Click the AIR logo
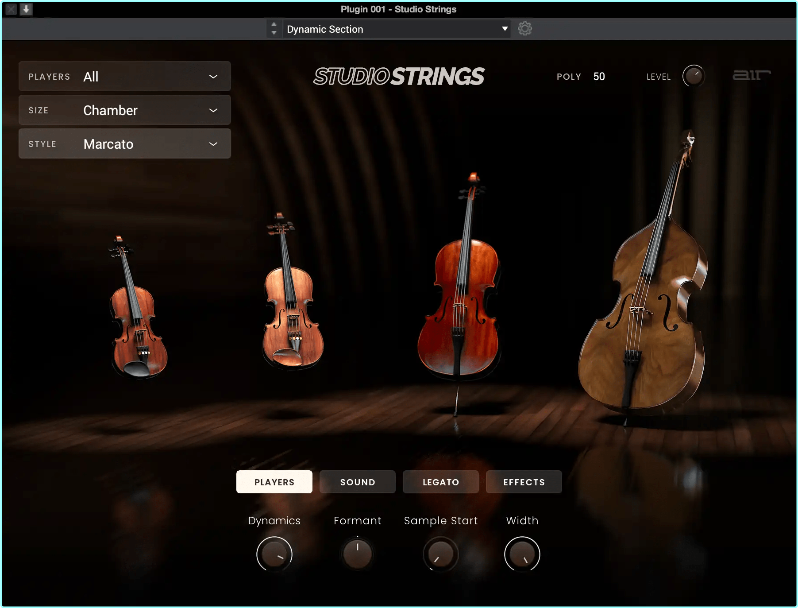This screenshot has height=608, width=798. coord(751,75)
